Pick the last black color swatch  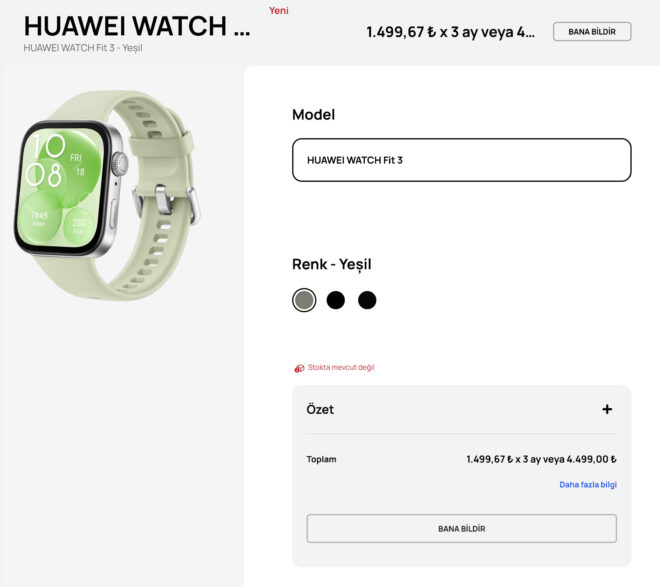click(367, 300)
